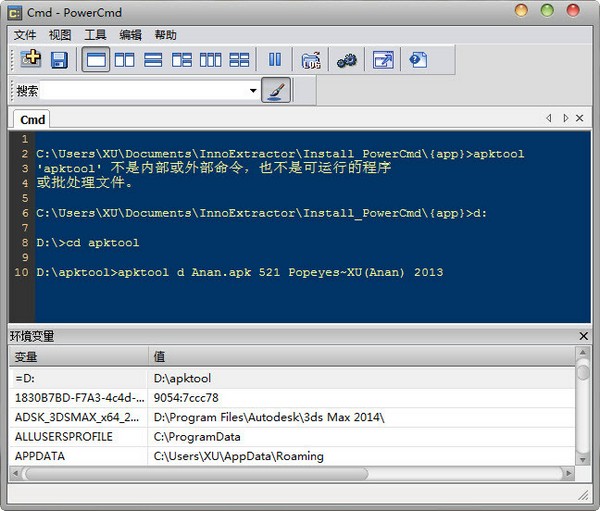Image resolution: width=600 pixels, height=511 pixels.
Task: Close the 环境变量 panel
Action: (584, 336)
